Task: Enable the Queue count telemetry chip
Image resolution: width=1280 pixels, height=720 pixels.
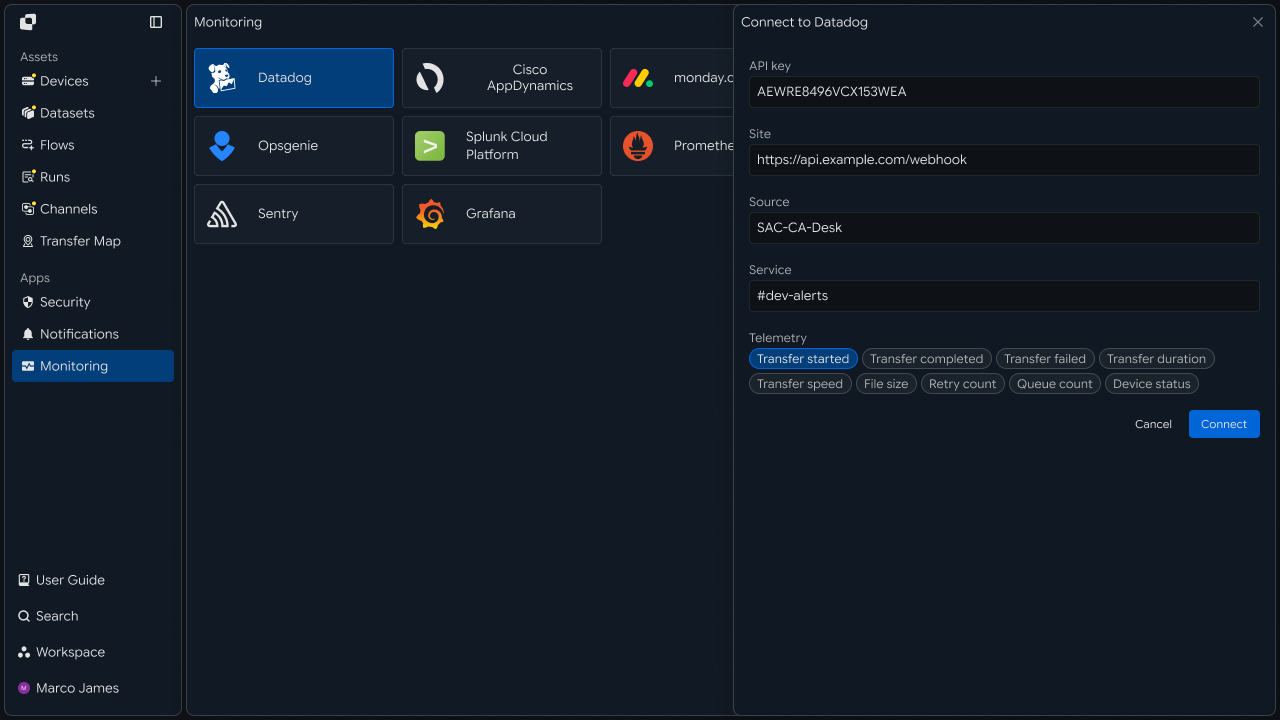Action: tap(1055, 384)
